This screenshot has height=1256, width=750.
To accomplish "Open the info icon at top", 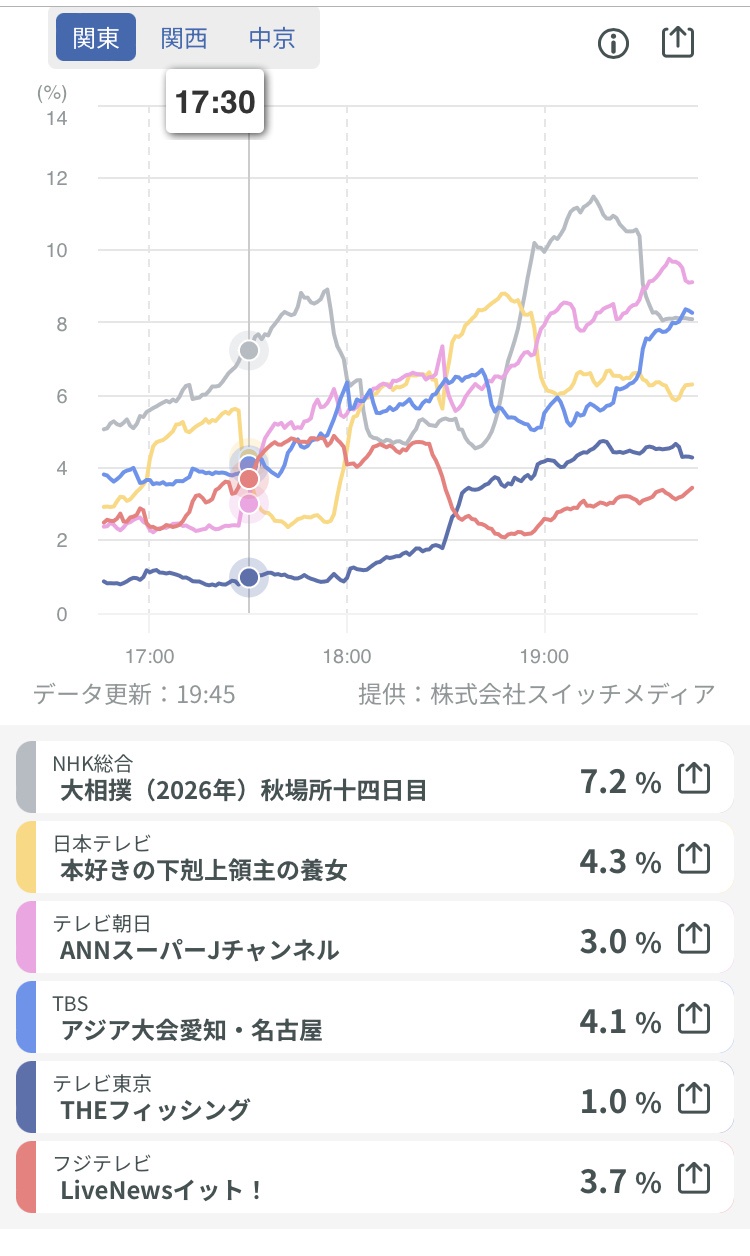I will (613, 43).
